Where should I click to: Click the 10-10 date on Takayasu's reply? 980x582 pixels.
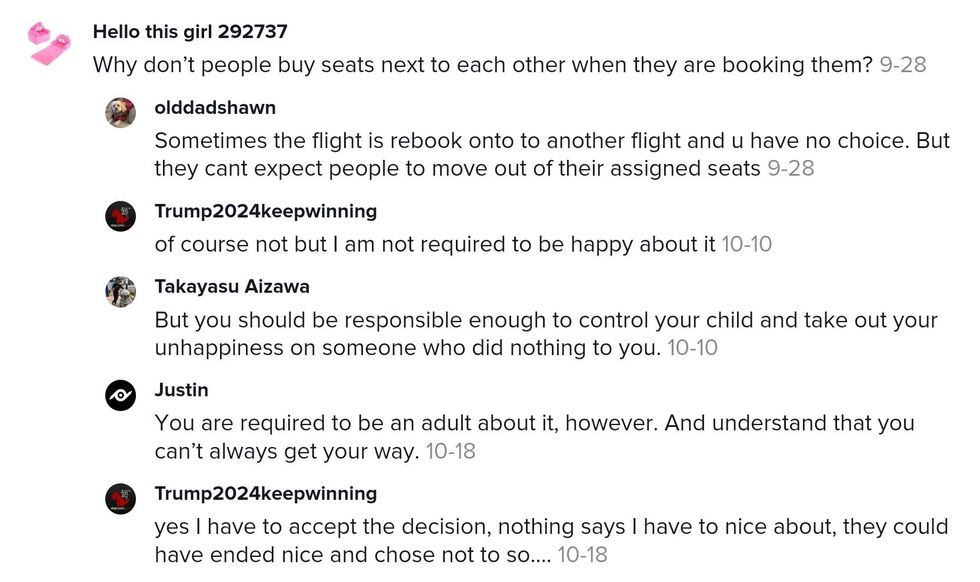692,348
